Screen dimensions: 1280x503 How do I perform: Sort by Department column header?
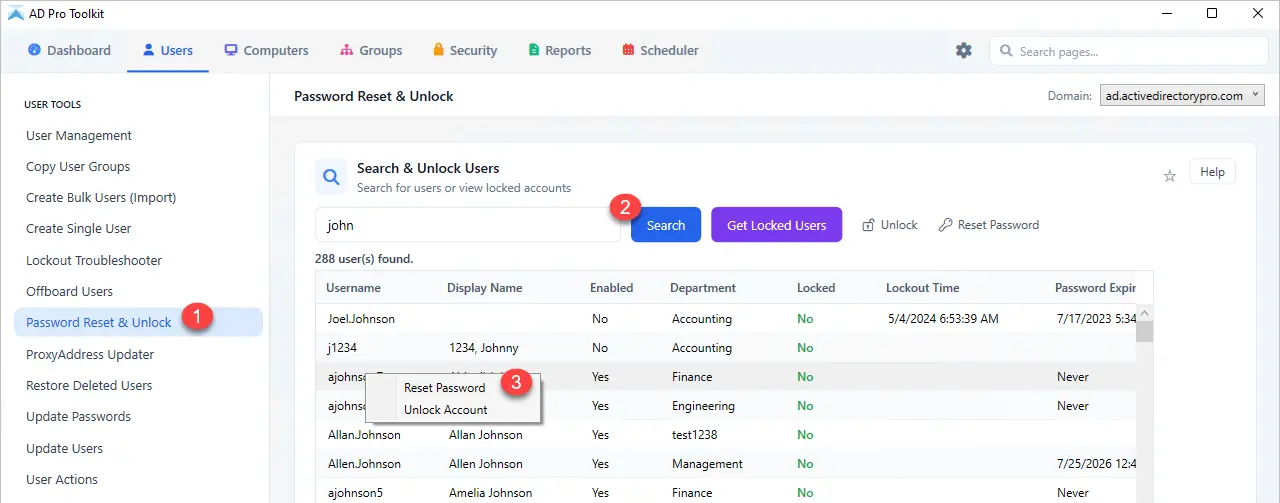(703, 288)
